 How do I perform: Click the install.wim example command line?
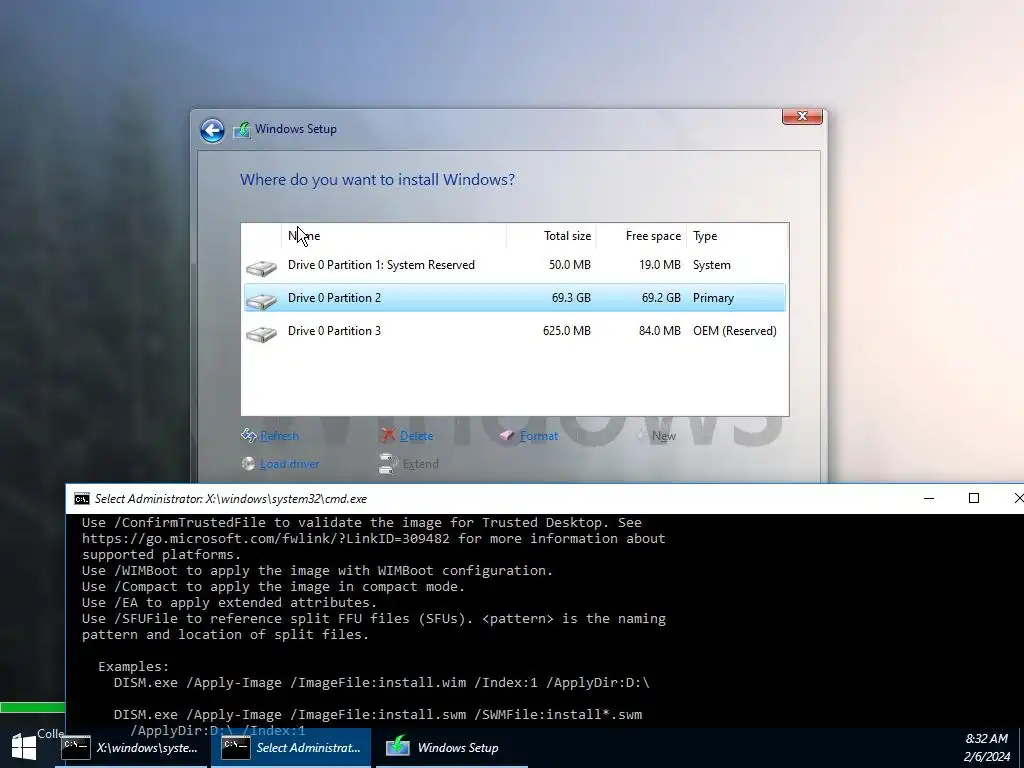(381, 683)
